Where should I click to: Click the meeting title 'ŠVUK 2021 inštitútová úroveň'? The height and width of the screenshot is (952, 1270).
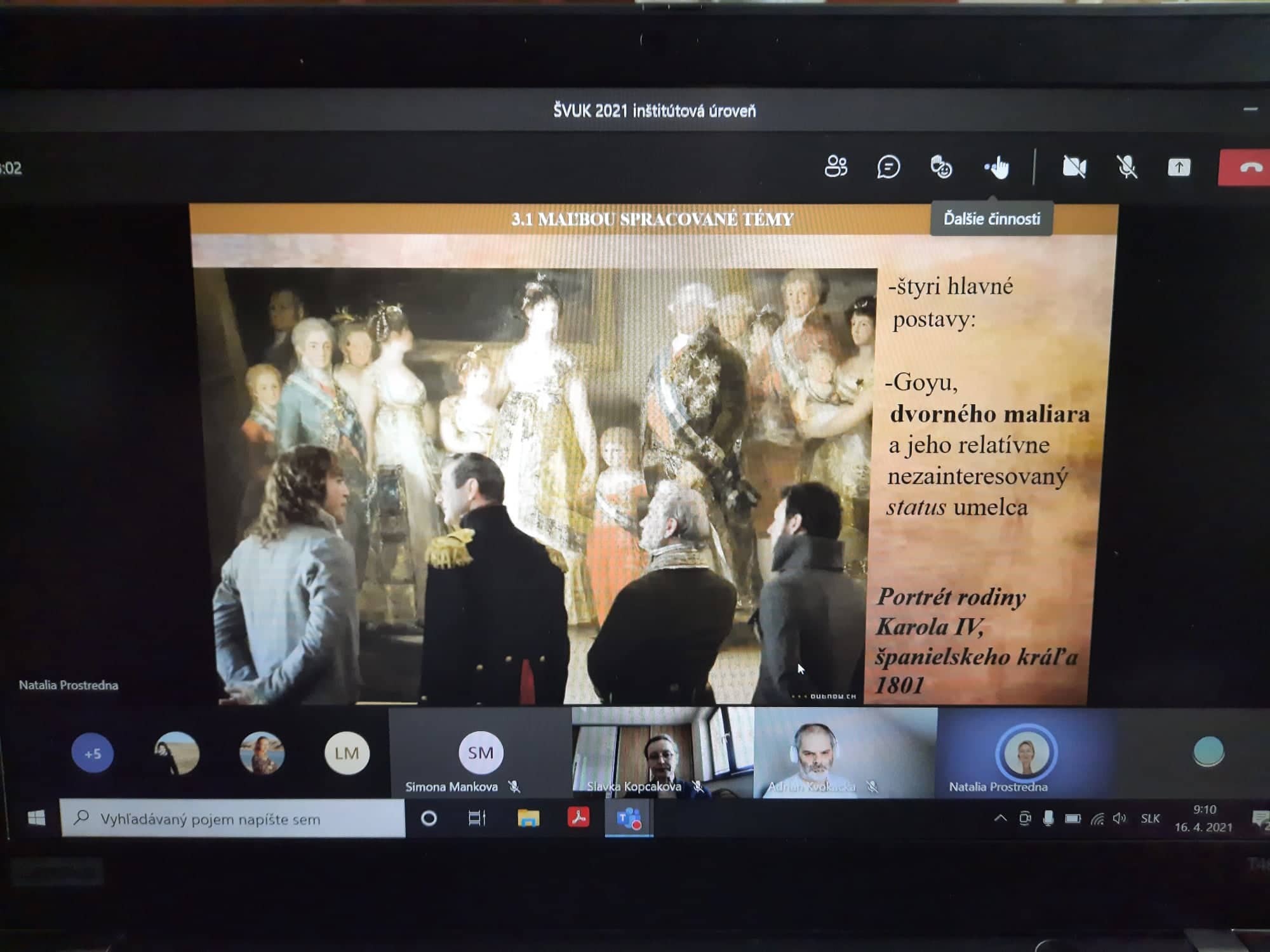pos(655,111)
